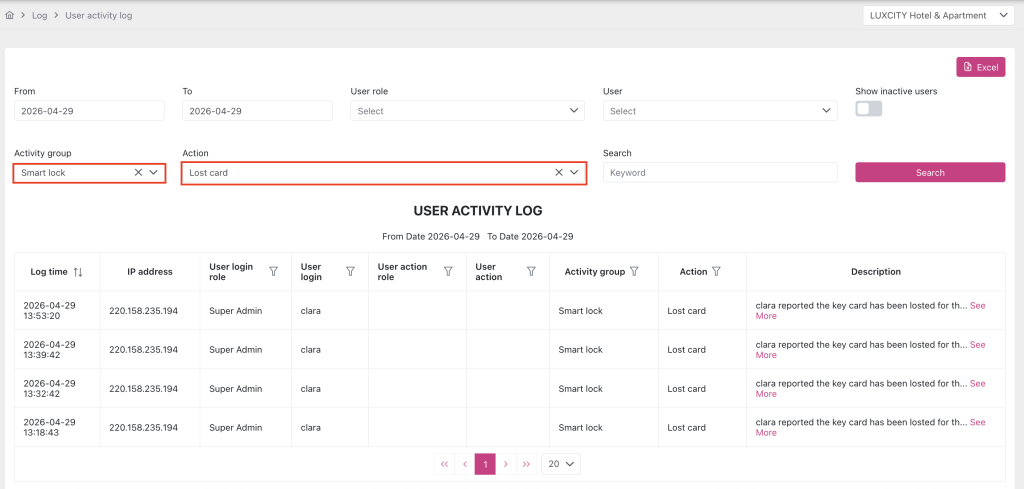
Task: Click See More on the 13:53:20 entry
Action: pyautogui.click(x=977, y=305)
